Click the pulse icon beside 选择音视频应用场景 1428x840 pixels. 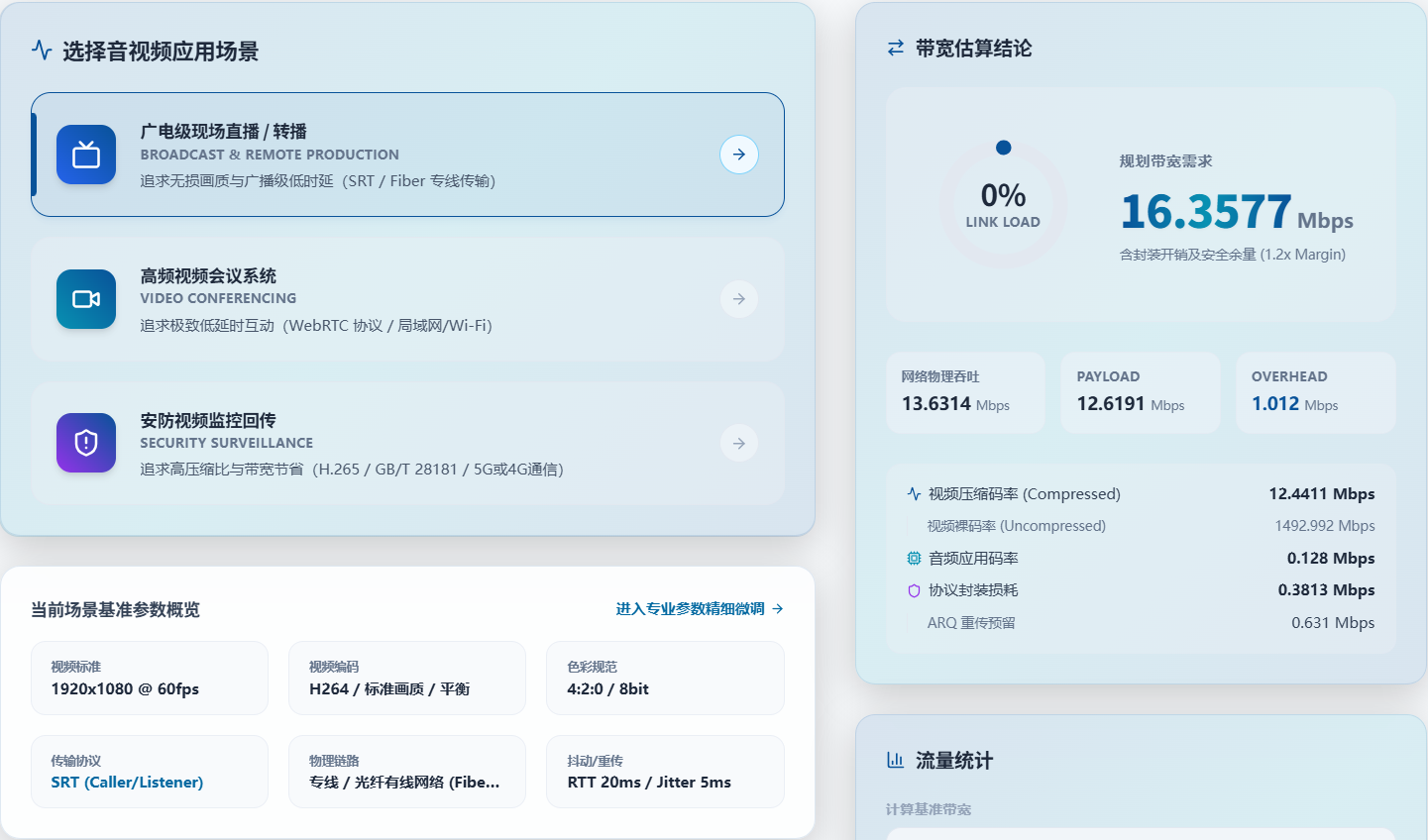click(x=42, y=51)
